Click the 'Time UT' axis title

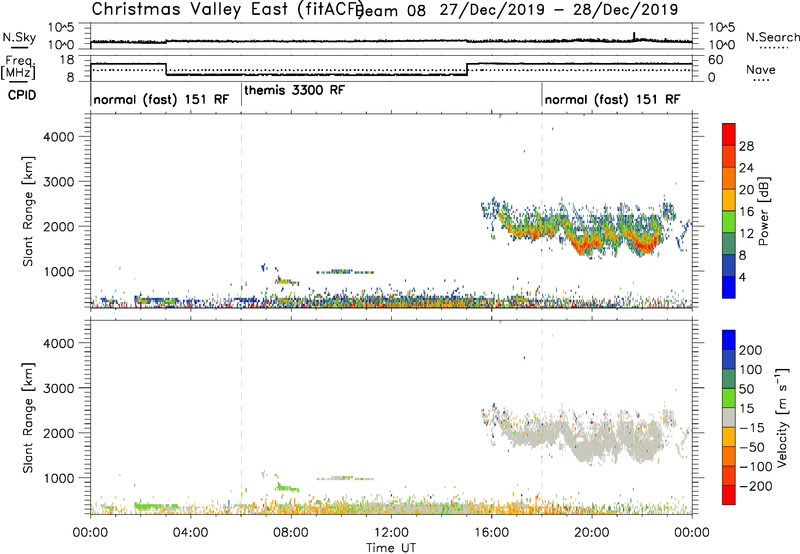pyautogui.click(x=391, y=548)
